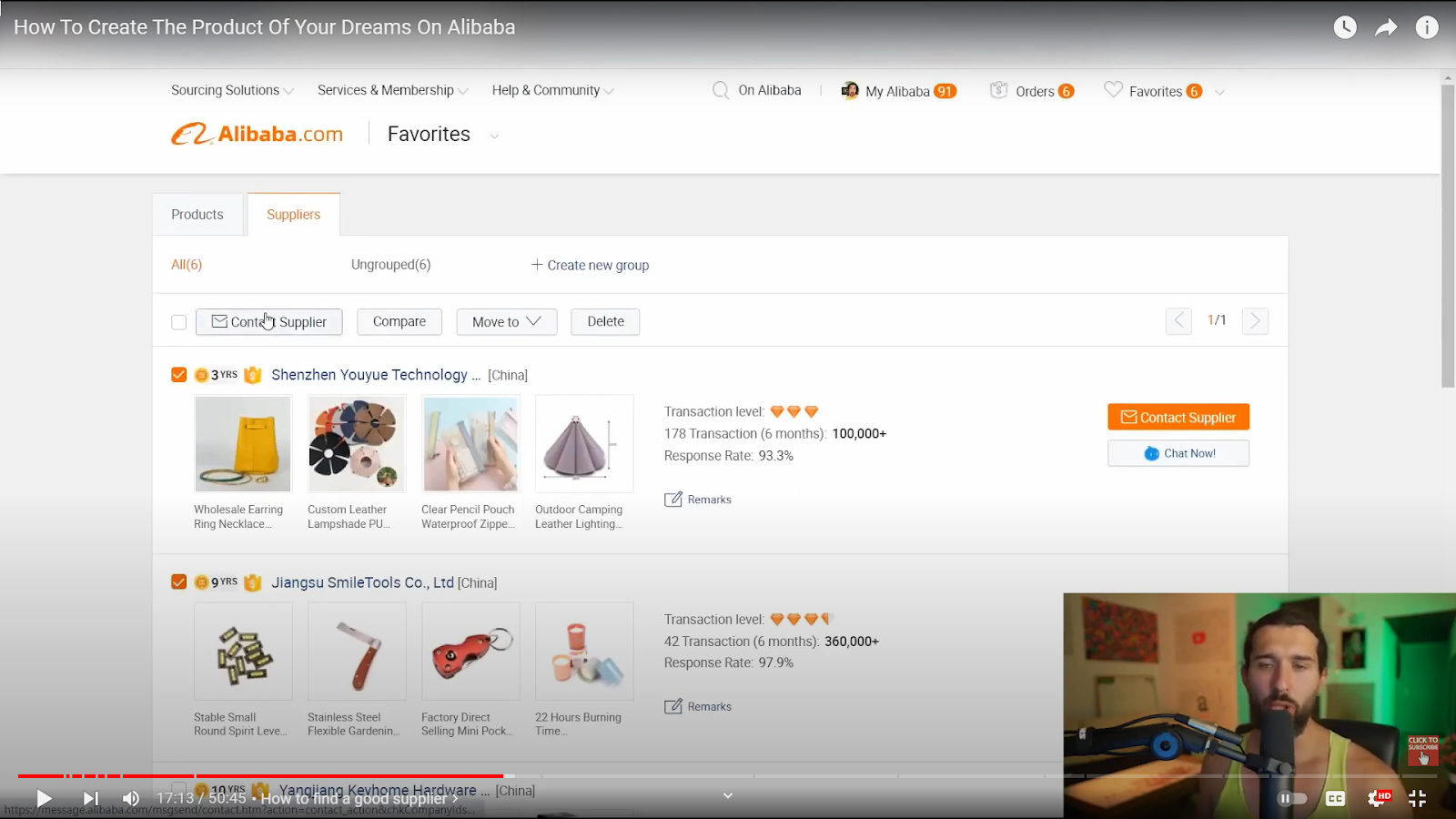
Task: Open 22 Hours Burning Time product thumbnail
Action: pos(584,652)
